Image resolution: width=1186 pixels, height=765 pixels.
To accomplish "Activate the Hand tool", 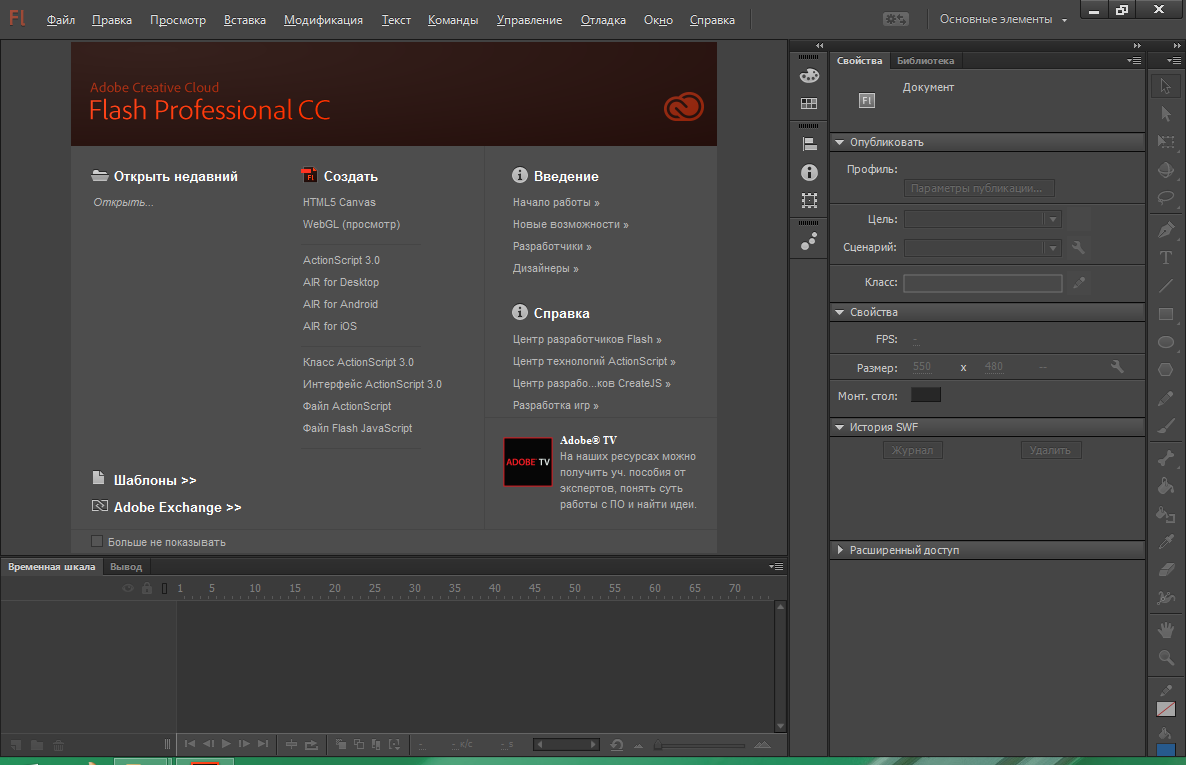I will (x=1166, y=630).
